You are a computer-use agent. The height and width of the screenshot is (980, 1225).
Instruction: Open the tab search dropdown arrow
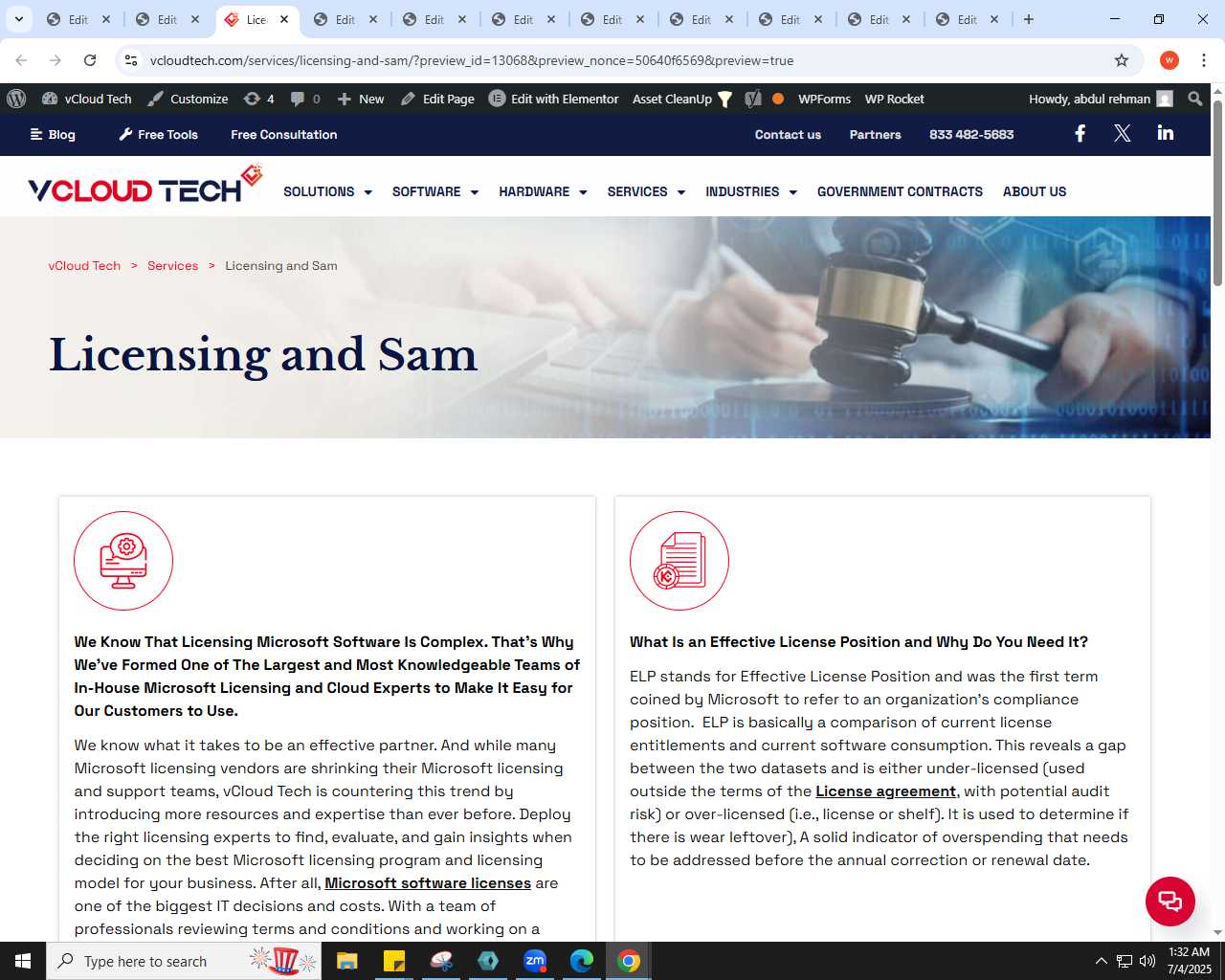point(18,19)
